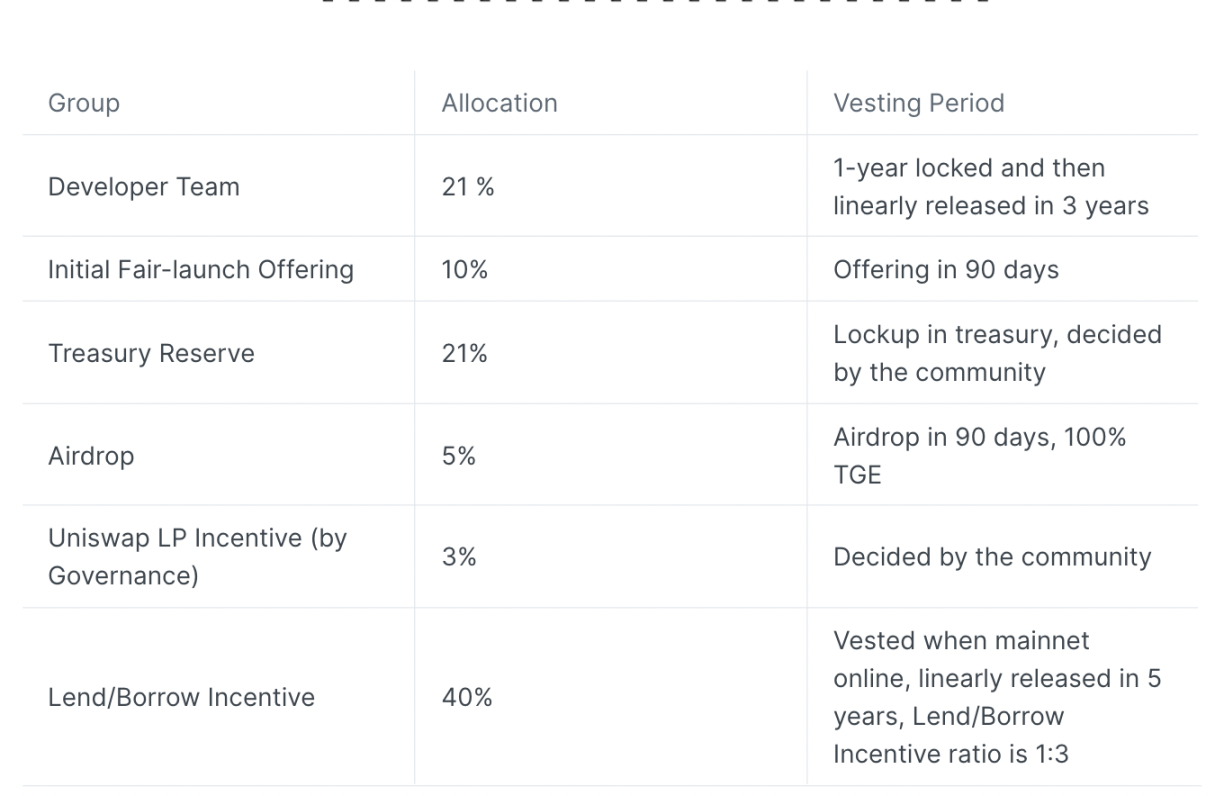Click the Group column header

[84, 103]
